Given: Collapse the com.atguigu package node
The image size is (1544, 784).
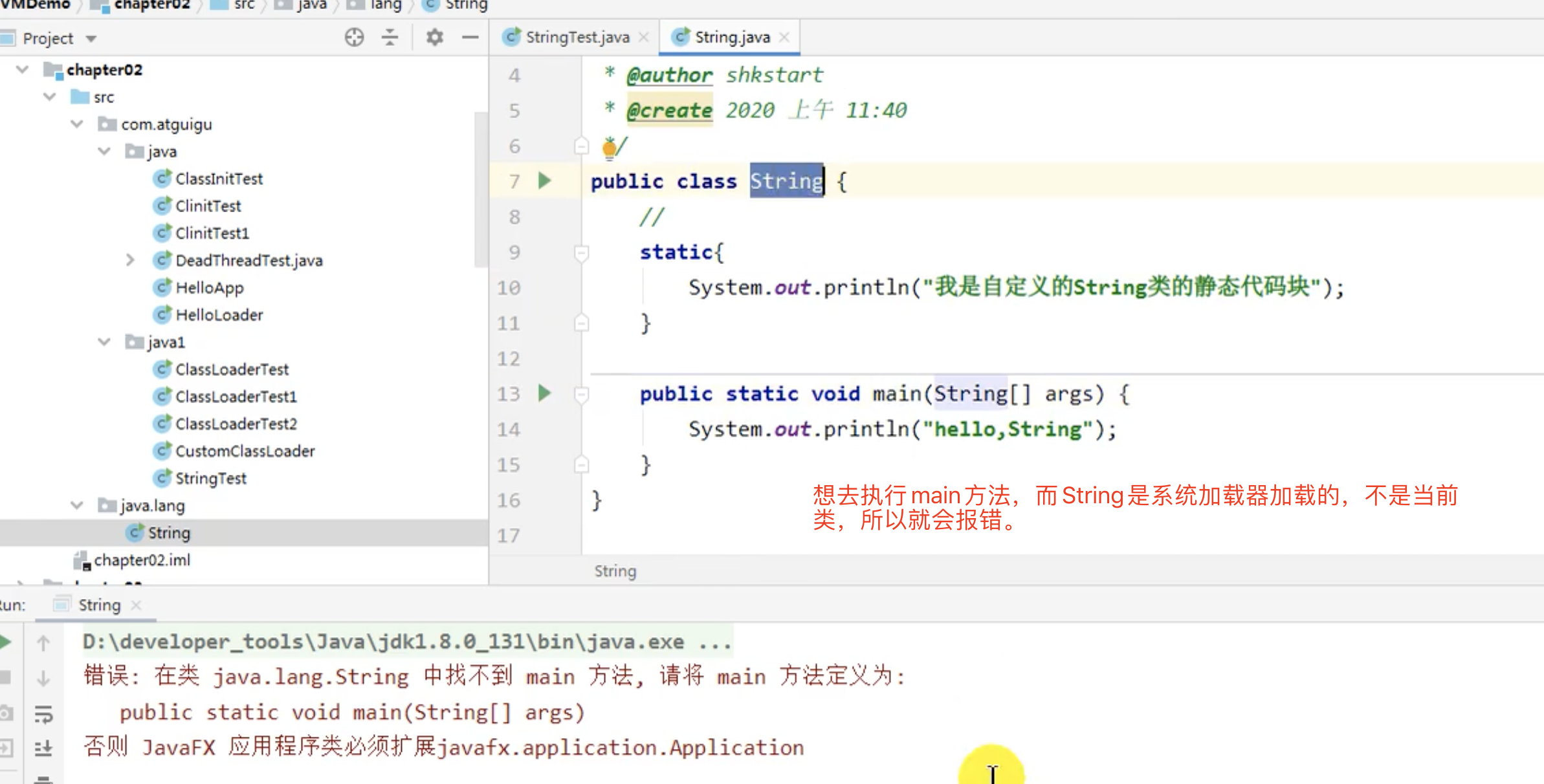Looking at the screenshot, I should point(76,124).
